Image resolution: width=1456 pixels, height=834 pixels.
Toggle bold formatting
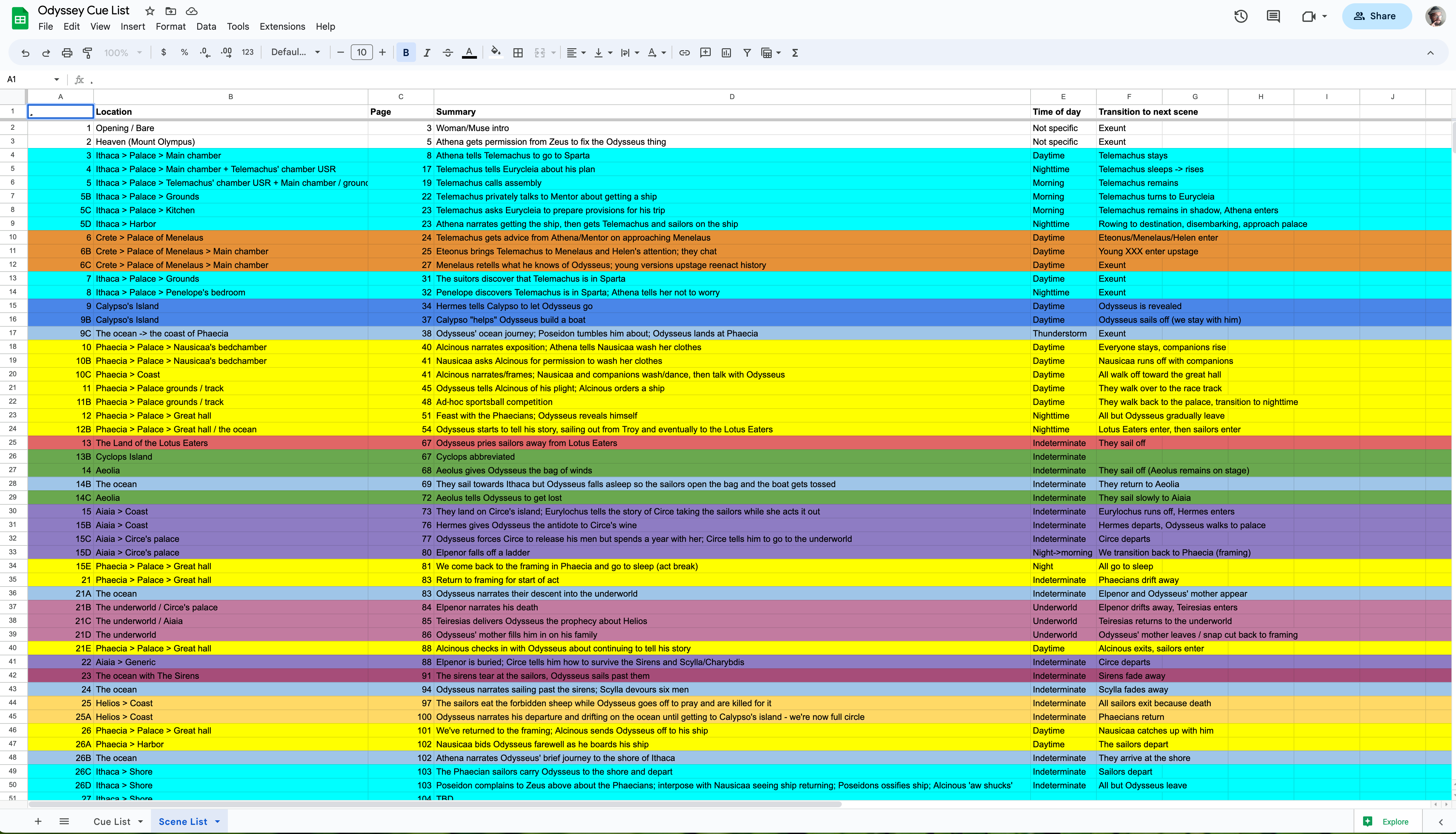pos(406,53)
